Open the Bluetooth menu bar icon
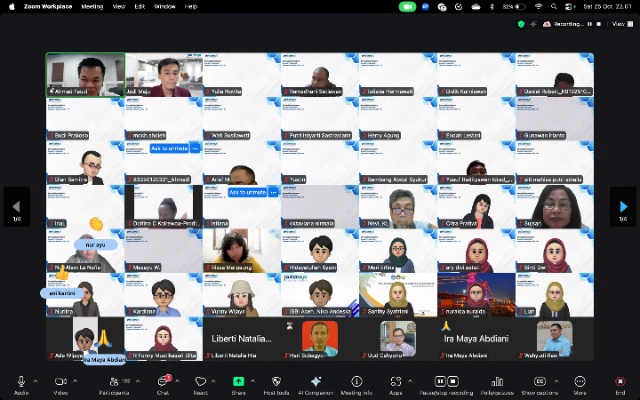 (492, 7)
